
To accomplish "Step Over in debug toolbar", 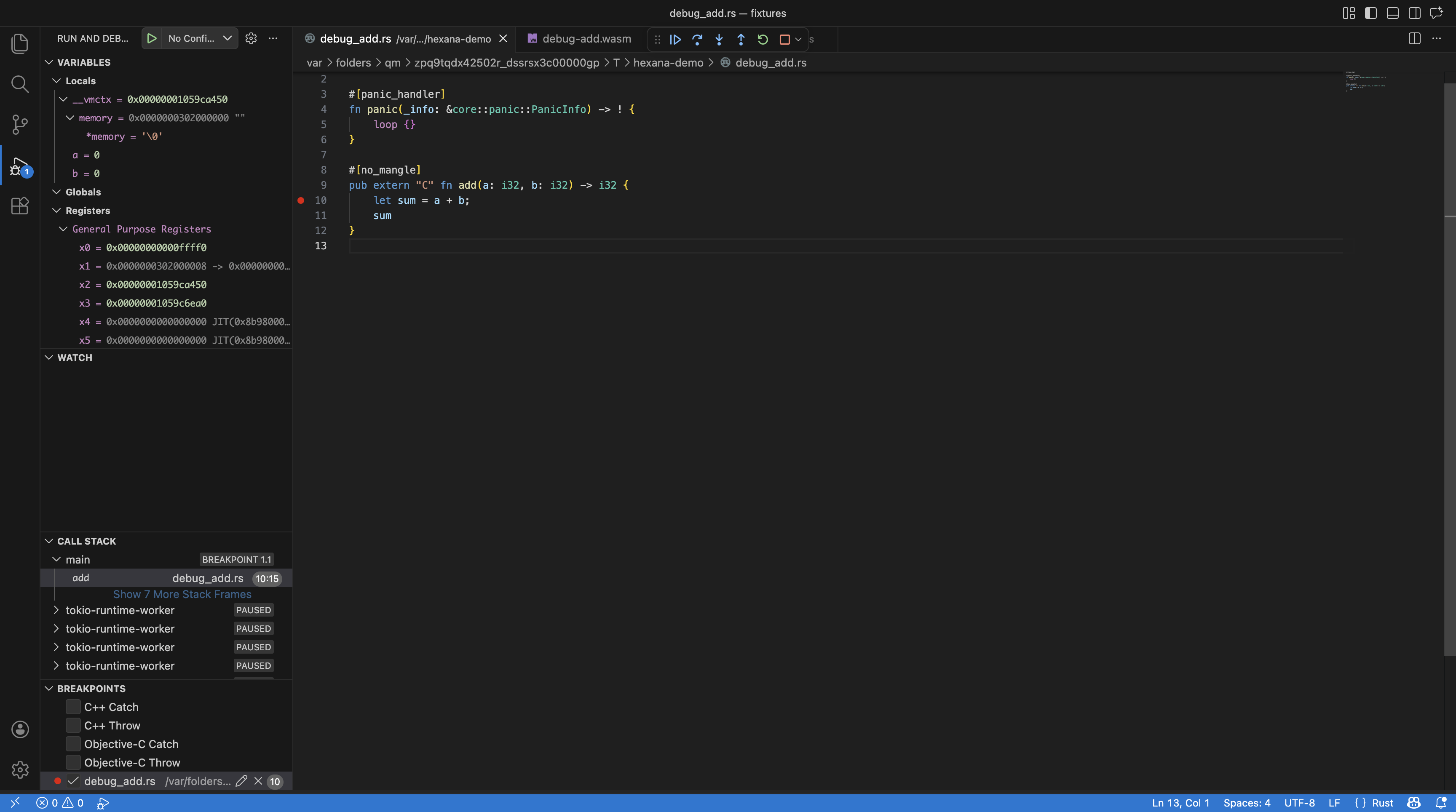I will 697,40.
